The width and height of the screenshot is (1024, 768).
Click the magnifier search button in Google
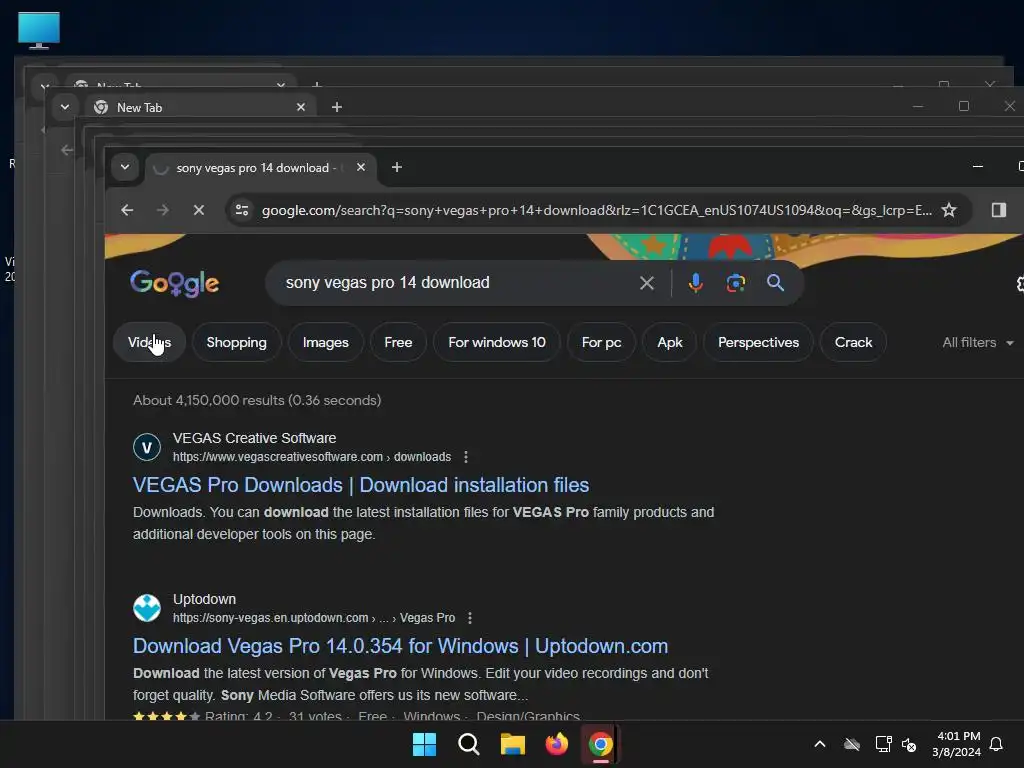tap(775, 283)
